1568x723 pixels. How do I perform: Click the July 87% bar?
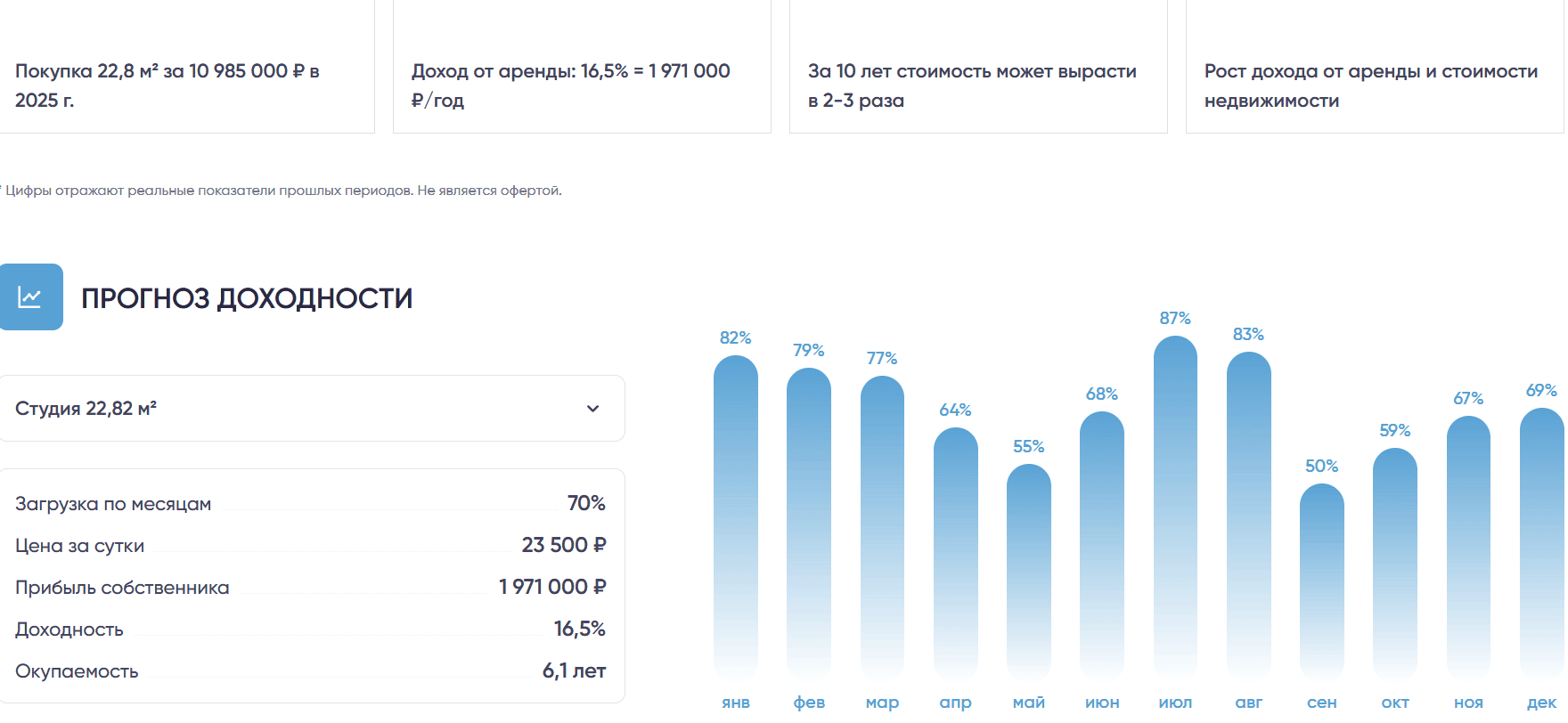click(x=1175, y=508)
